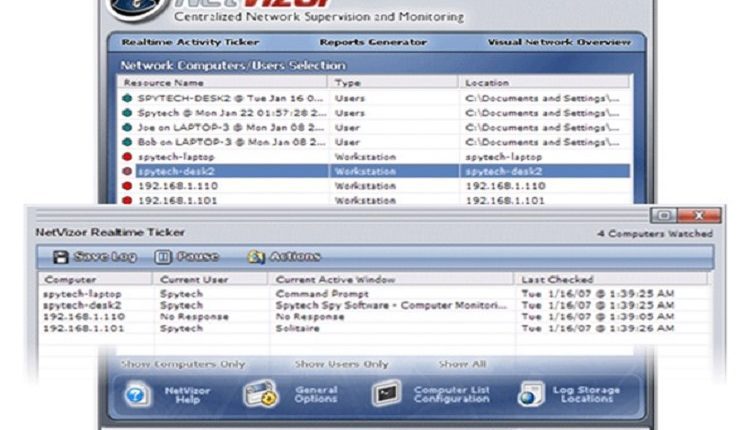Click the green icon beside Joe on LAPTOP-3
The width and height of the screenshot is (750, 430).
[x=127, y=128]
